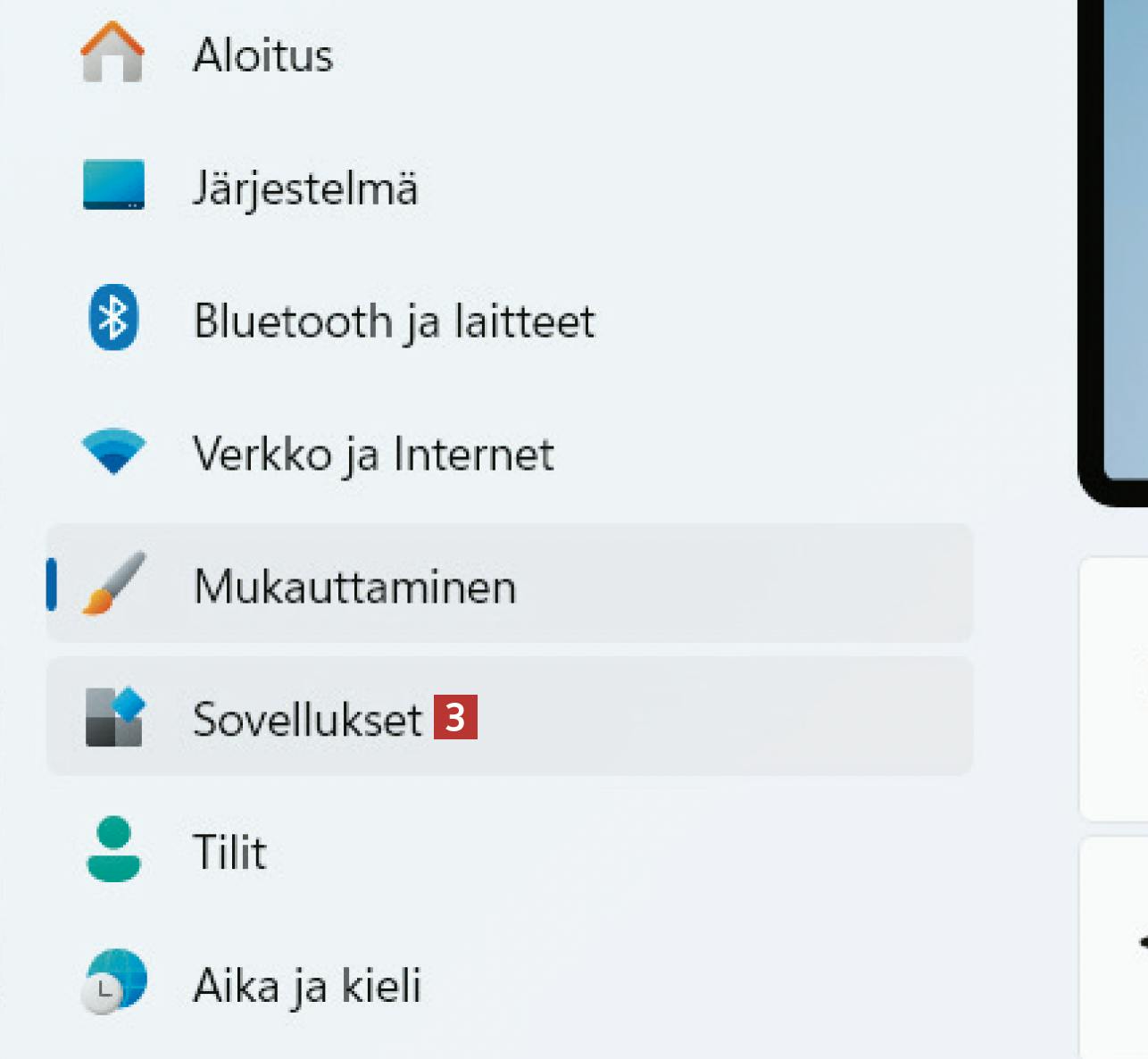Click the red number 3 badge
The width and height of the screenshot is (1148, 1059).
tap(455, 717)
